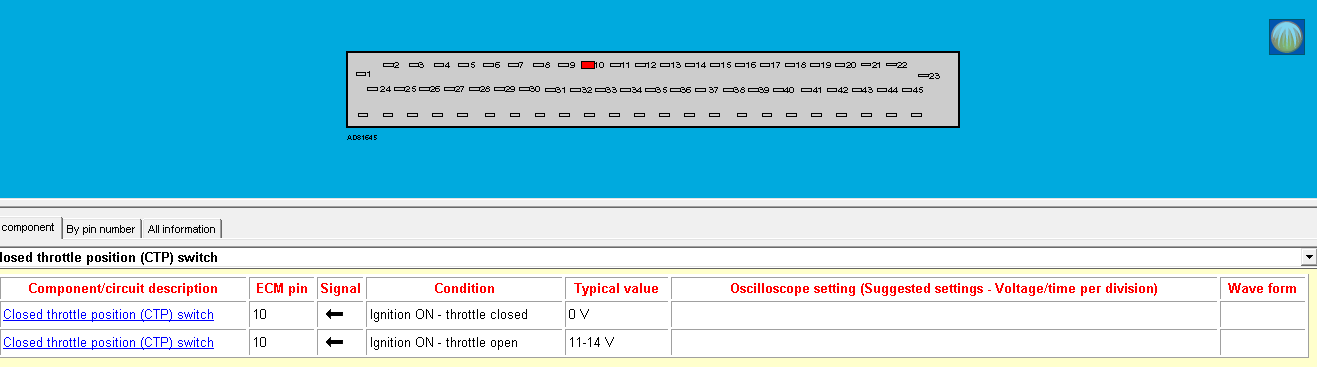The width and height of the screenshot is (1317, 367).
Task: Click the signal arrow for throttle open row
Action: [335, 343]
